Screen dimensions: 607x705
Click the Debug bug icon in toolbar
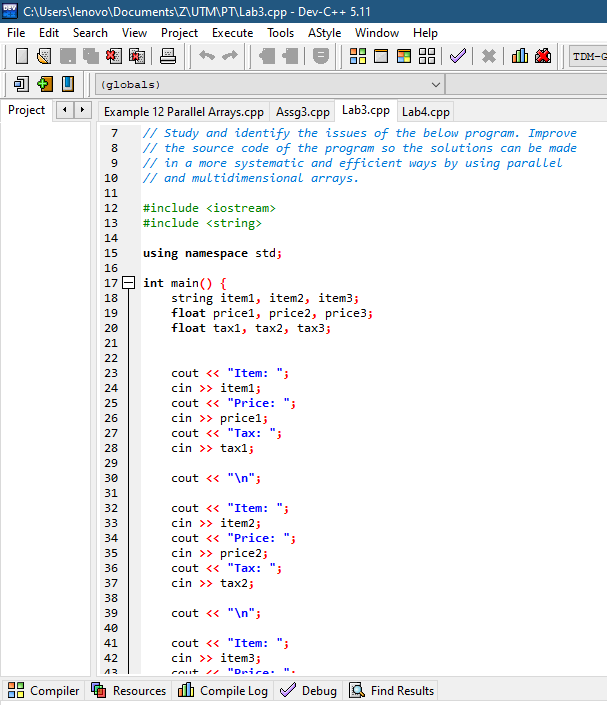(x=543, y=57)
